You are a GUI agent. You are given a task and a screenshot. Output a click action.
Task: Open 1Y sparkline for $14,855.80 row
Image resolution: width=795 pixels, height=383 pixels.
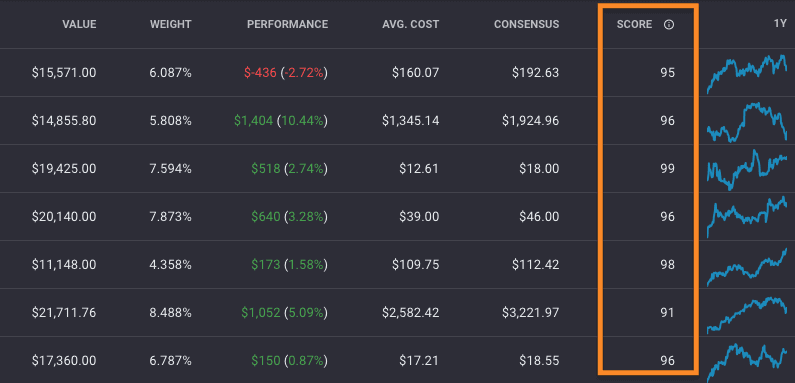(x=747, y=122)
